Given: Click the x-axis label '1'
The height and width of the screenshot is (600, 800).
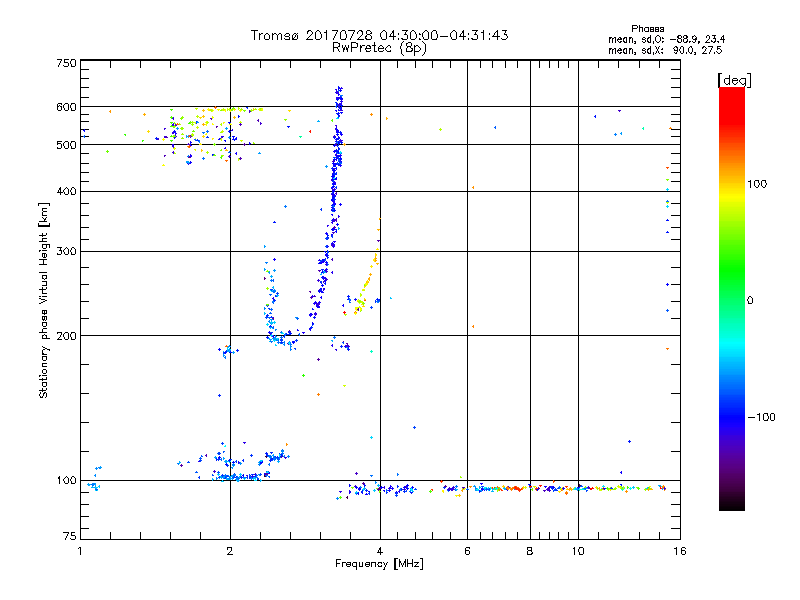Looking at the screenshot, I should pyautogui.click(x=80, y=551).
